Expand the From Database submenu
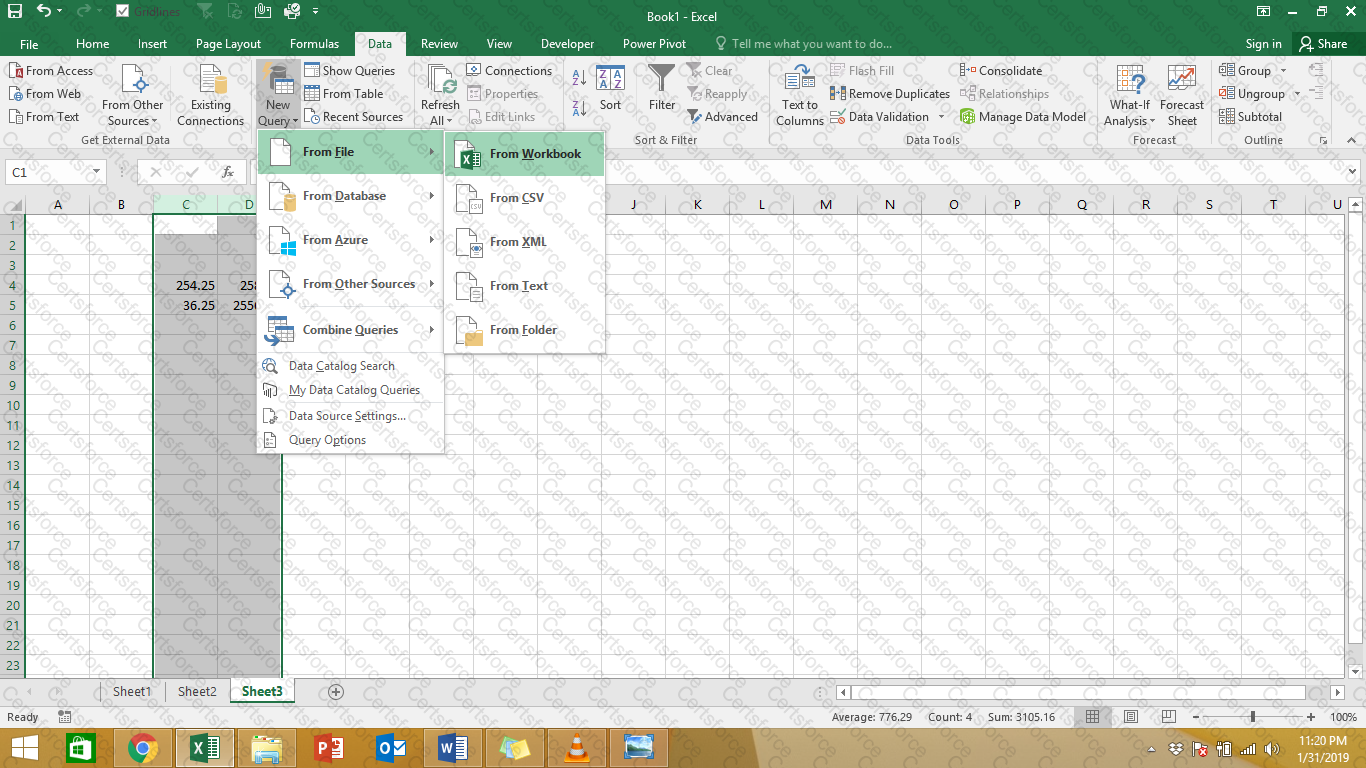 click(x=350, y=196)
